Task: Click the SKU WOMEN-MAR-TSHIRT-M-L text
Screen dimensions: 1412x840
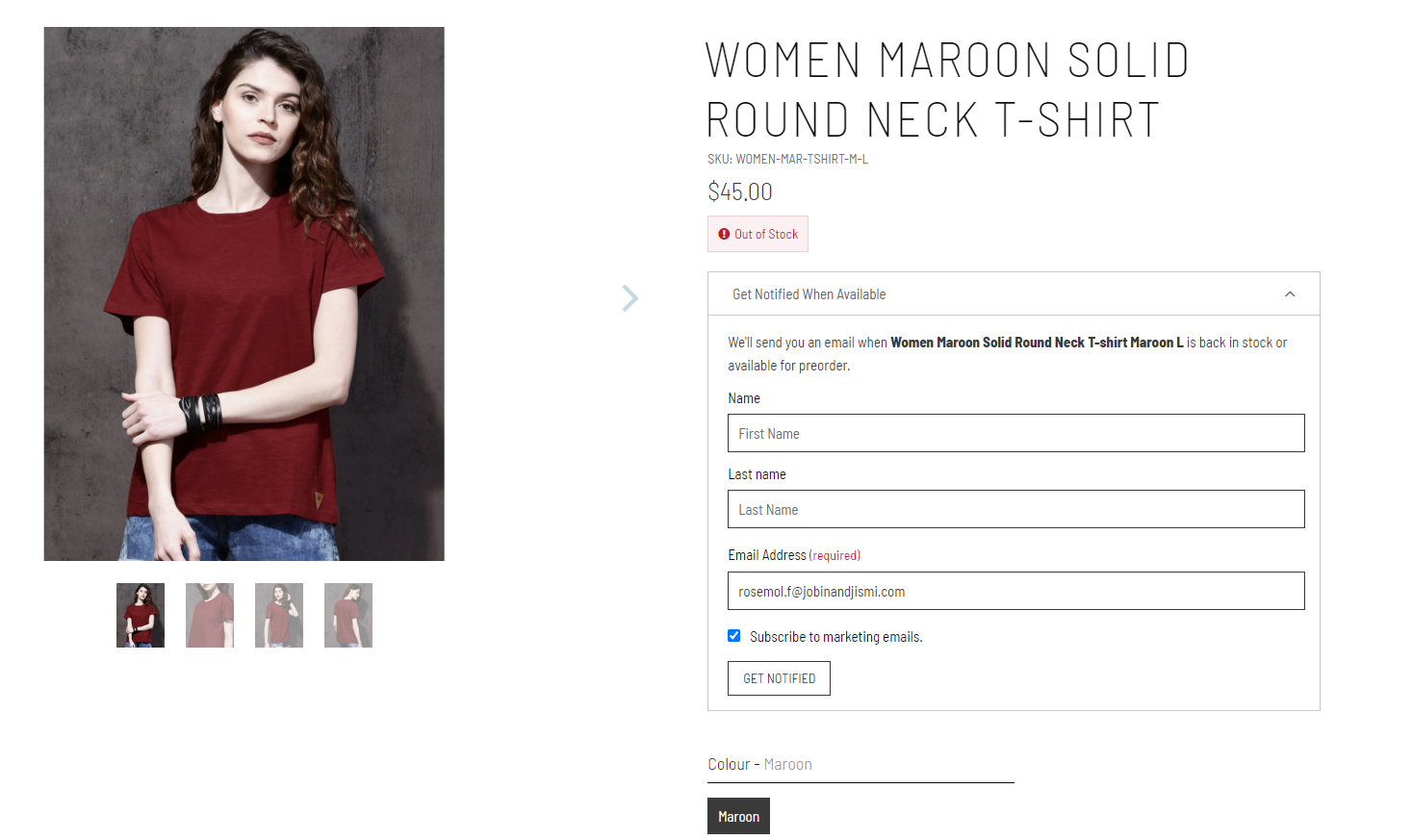Action: [787, 159]
